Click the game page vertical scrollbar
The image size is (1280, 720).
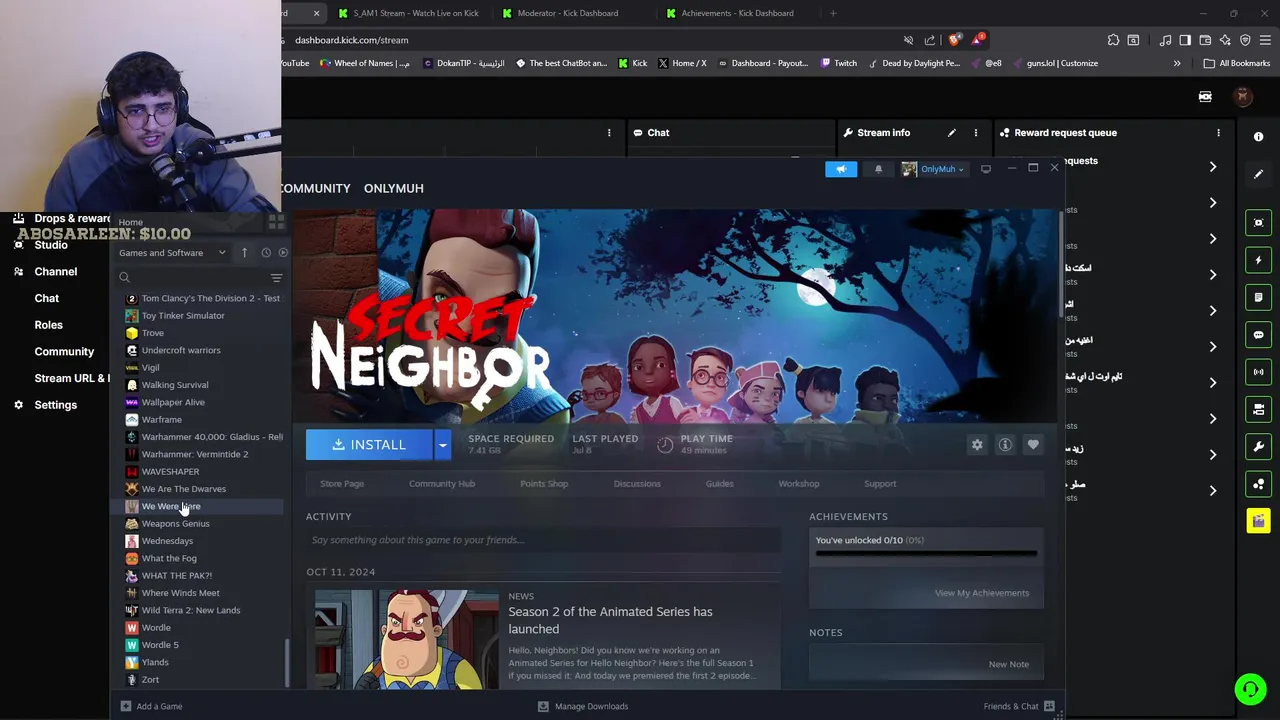click(1060, 265)
